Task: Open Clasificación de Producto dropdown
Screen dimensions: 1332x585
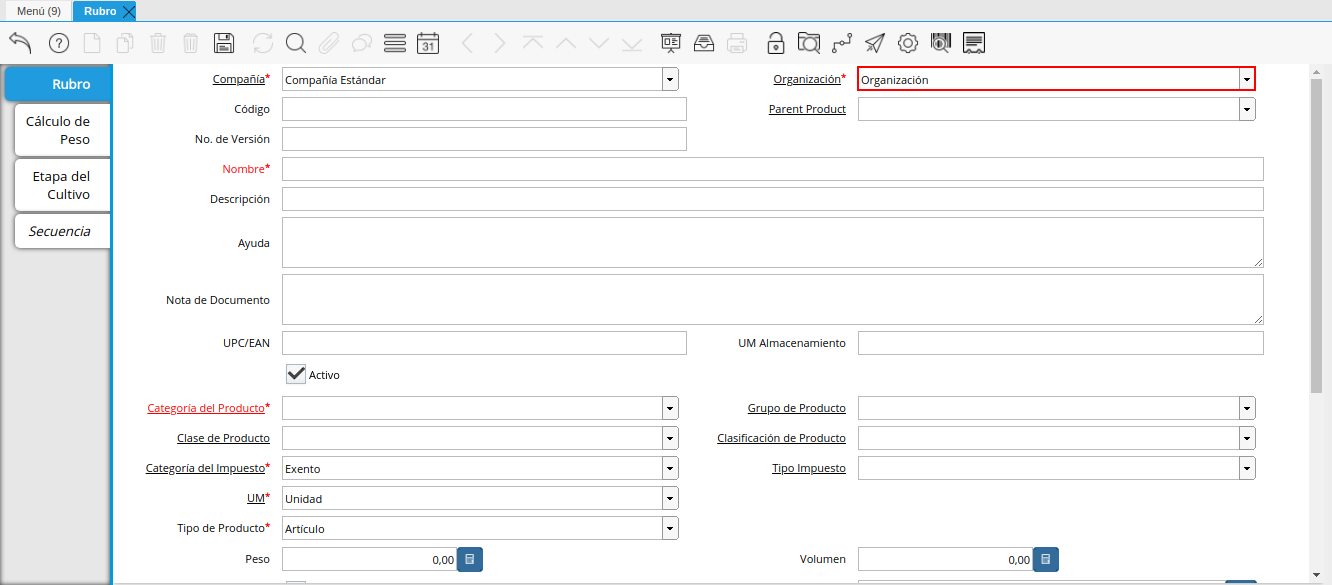Action: tap(1247, 438)
